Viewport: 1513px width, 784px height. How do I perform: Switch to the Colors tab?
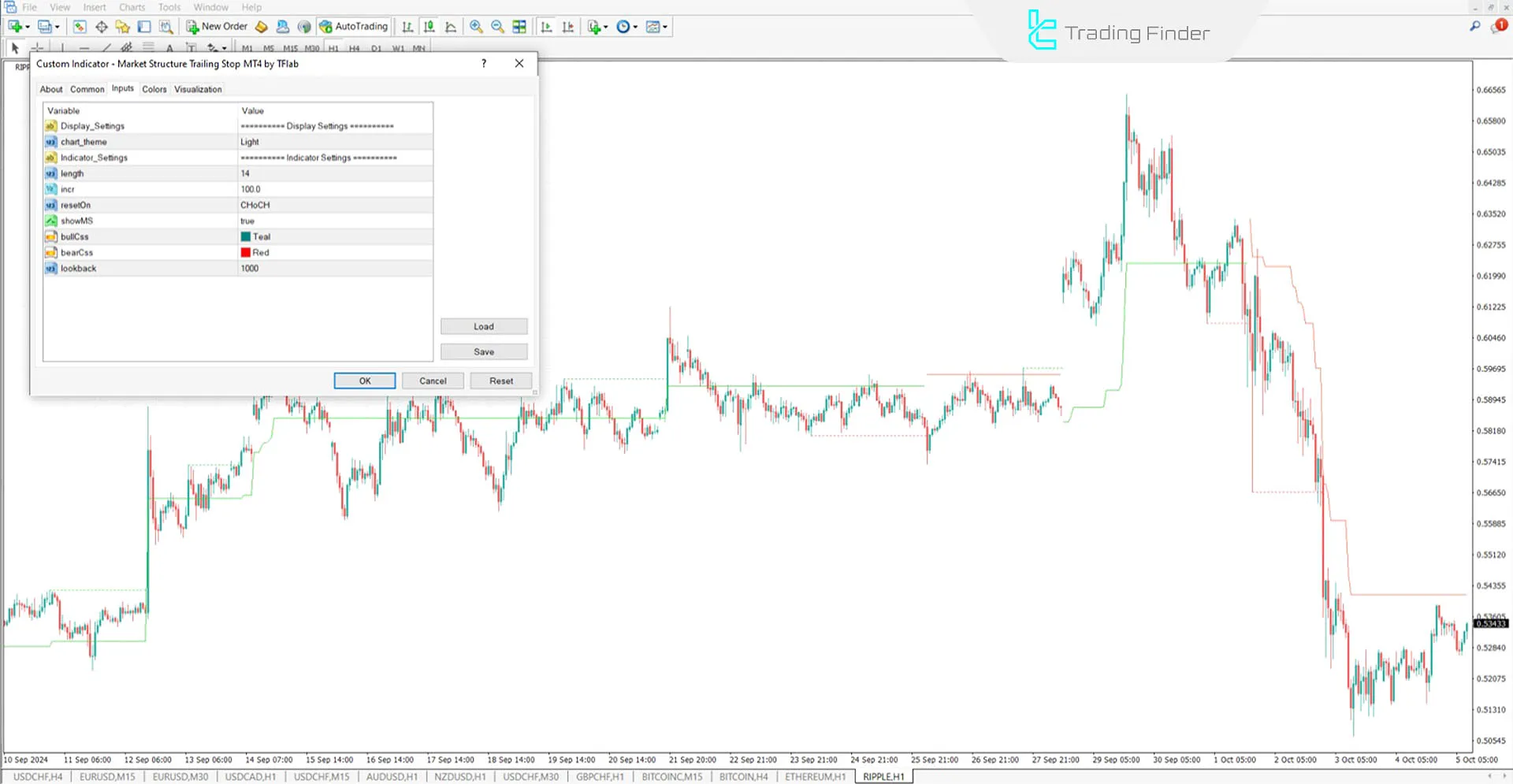(154, 89)
